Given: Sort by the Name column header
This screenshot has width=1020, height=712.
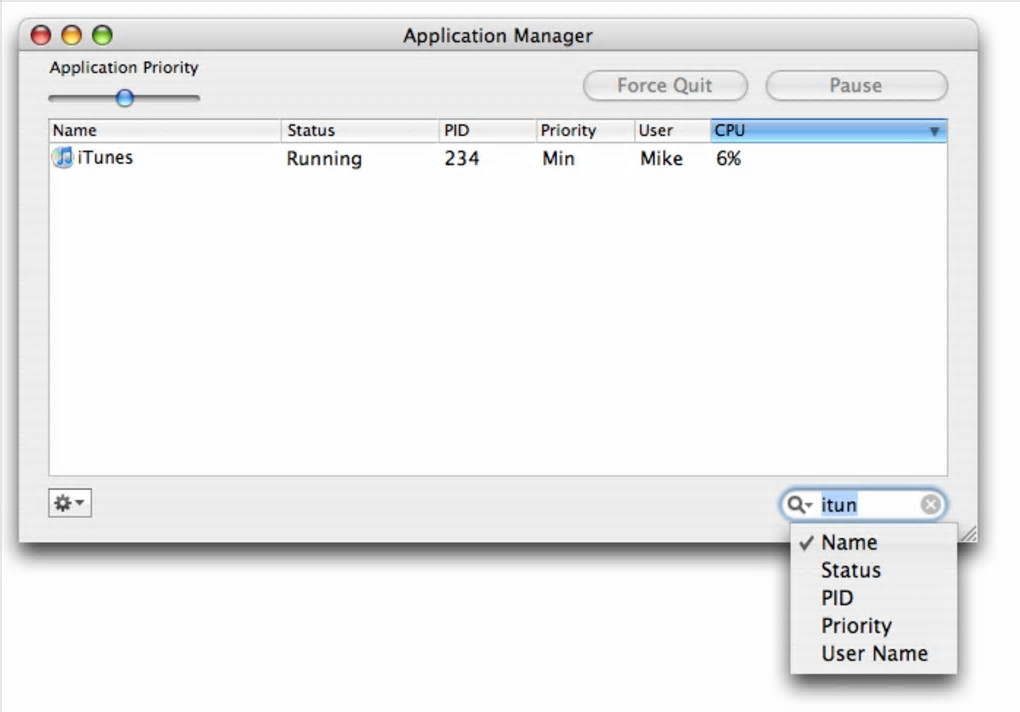Looking at the screenshot, I should (165, 130).
